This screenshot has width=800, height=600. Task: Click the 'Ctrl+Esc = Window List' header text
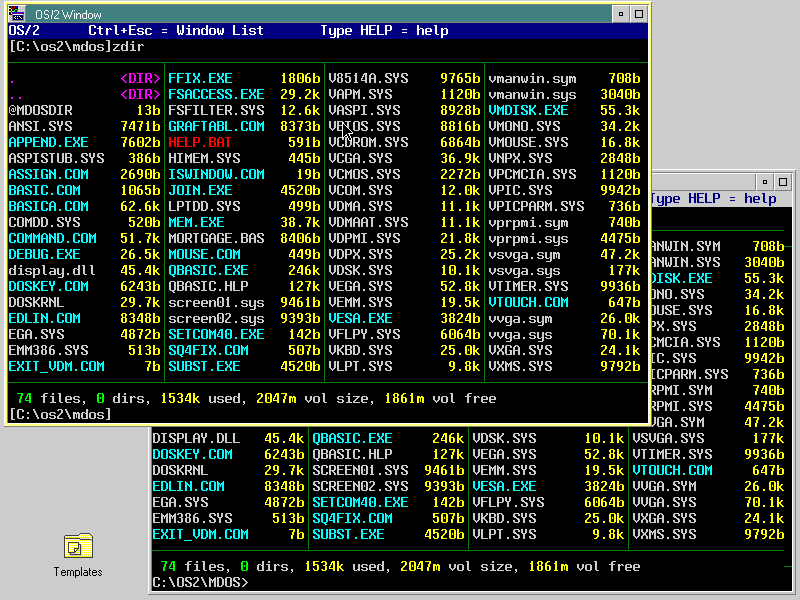[176, 31]
